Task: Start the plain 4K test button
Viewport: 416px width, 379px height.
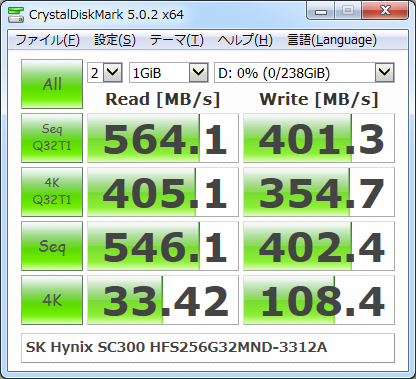Action: tap(52, 300)
